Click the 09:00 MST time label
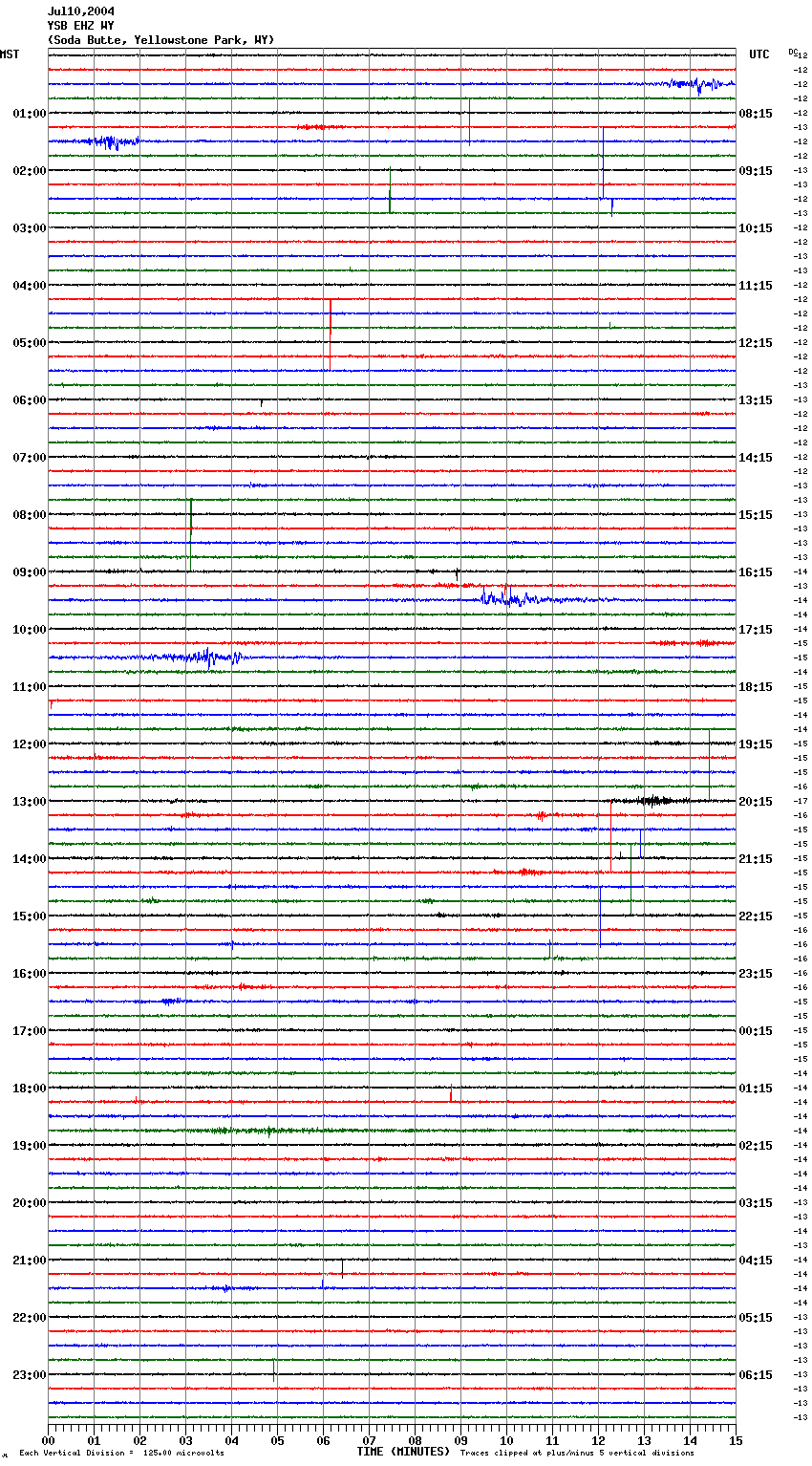Screen dimensions: 812x1466 (30, 572)
